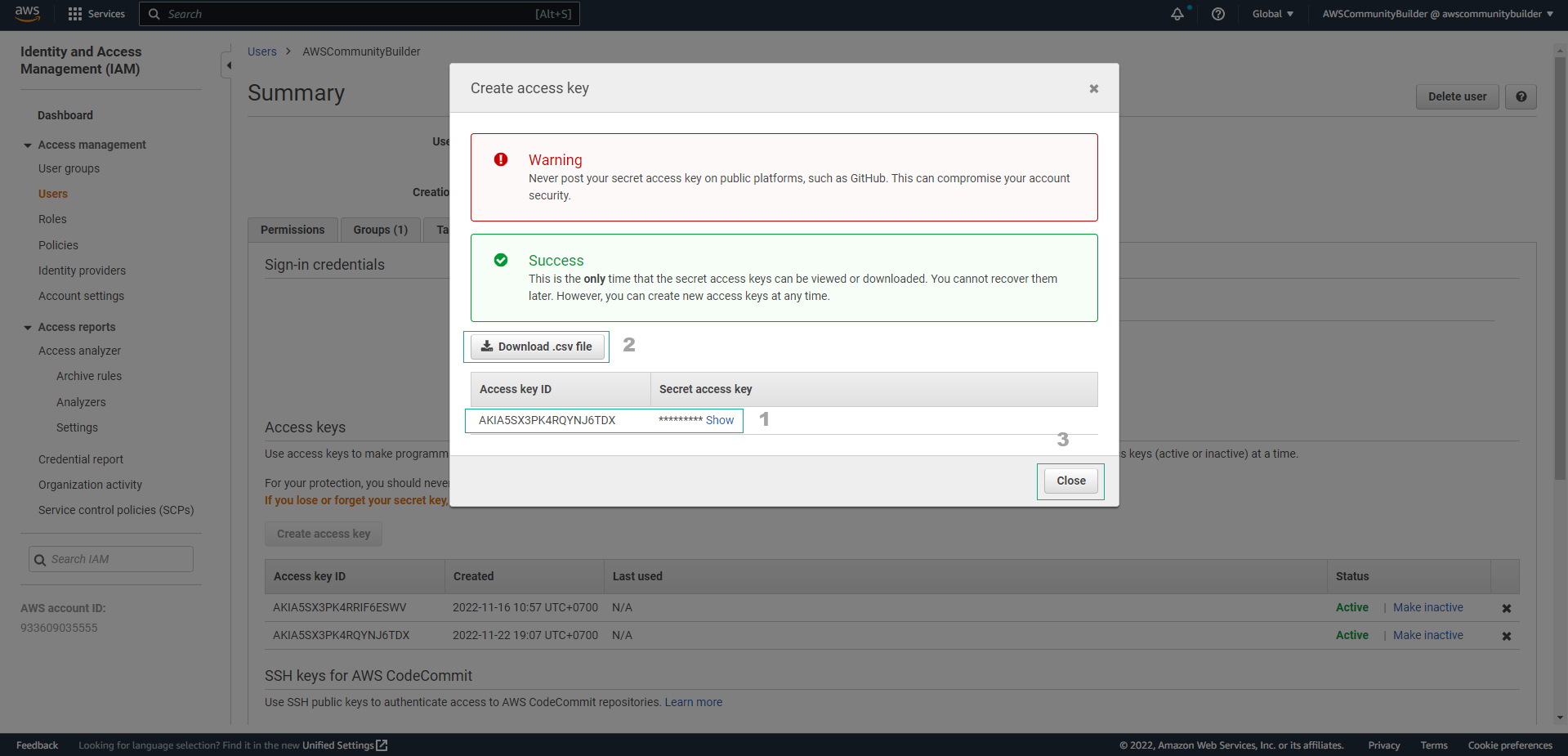Viewport: 1568px width, 756px height.
Task: Open the AWSCommunityBuilder account menu
Action: (1436, 14)
